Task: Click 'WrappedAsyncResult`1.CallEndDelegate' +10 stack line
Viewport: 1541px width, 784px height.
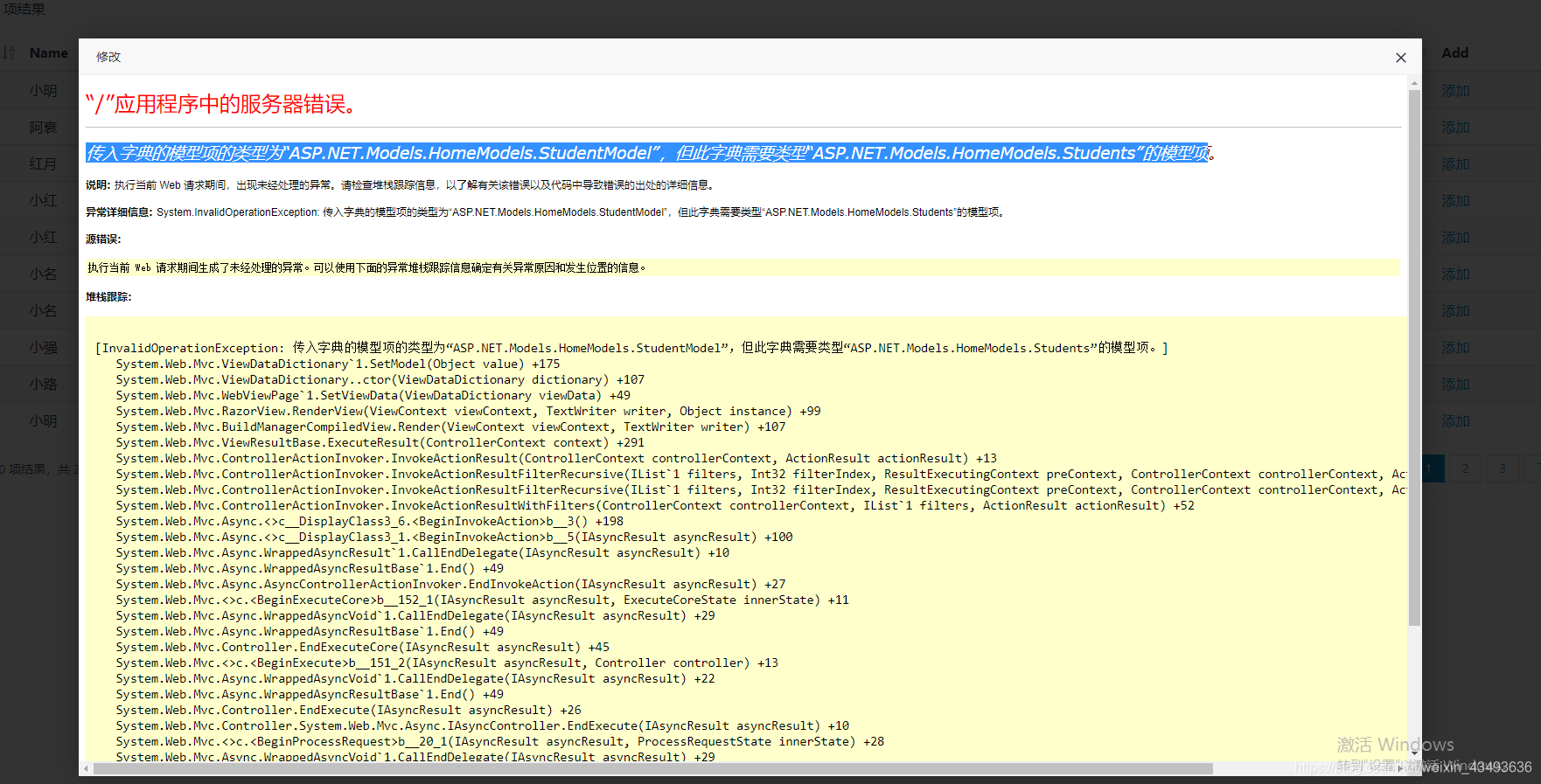Action: [422, 553]
